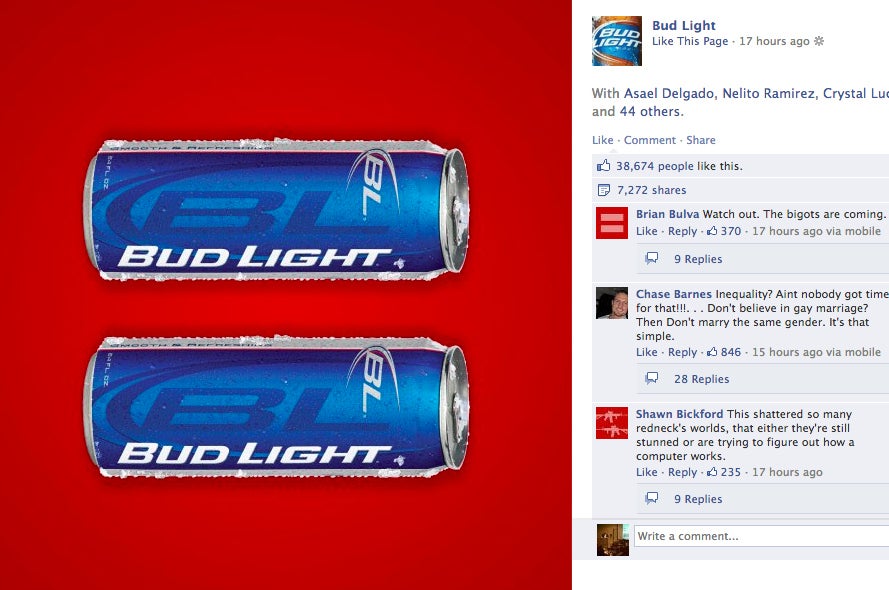Open Brian Bulva's red equality avatar
Viewport: 889px width, 590px height.
[612, 223]
